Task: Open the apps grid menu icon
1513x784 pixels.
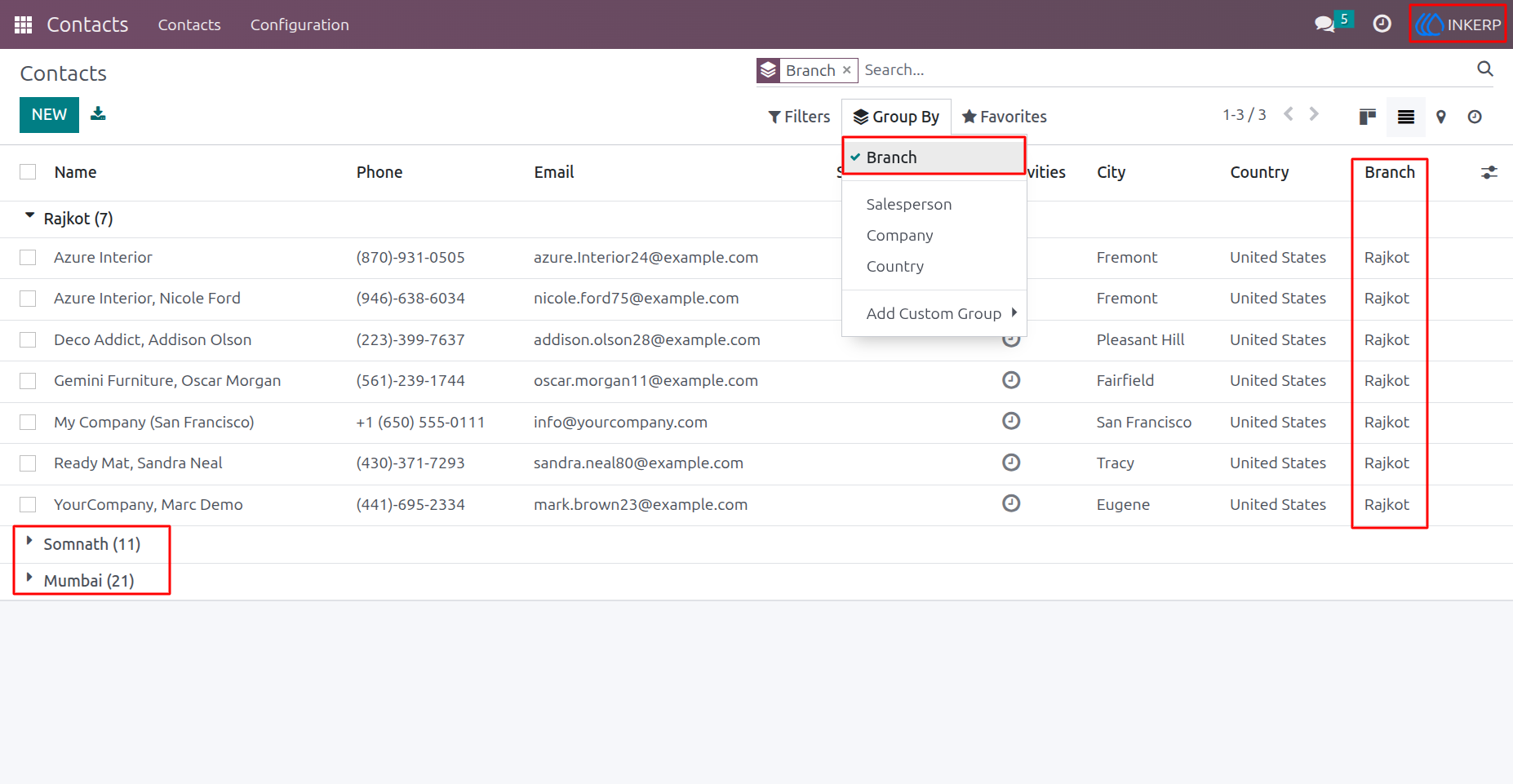Action: [x=23, y=24]
